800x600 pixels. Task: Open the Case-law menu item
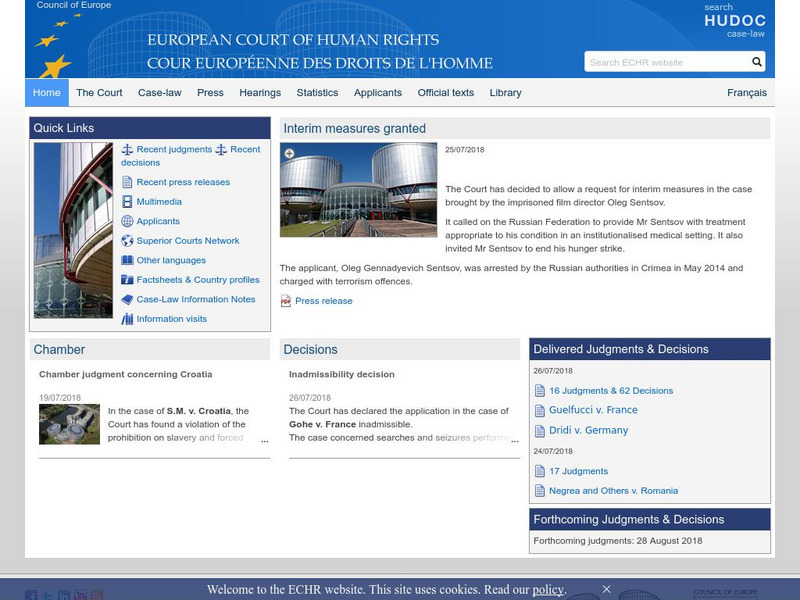tap(157, 92)
